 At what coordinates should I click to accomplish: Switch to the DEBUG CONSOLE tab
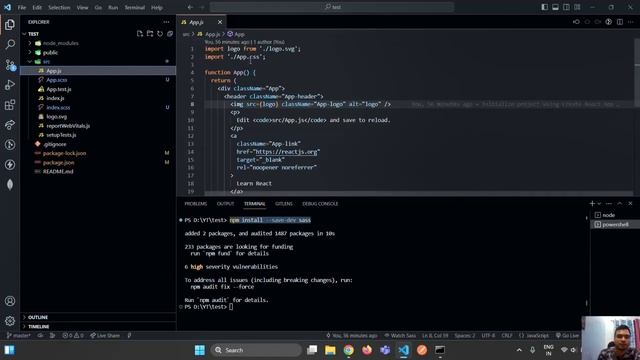tap(320, 204)
